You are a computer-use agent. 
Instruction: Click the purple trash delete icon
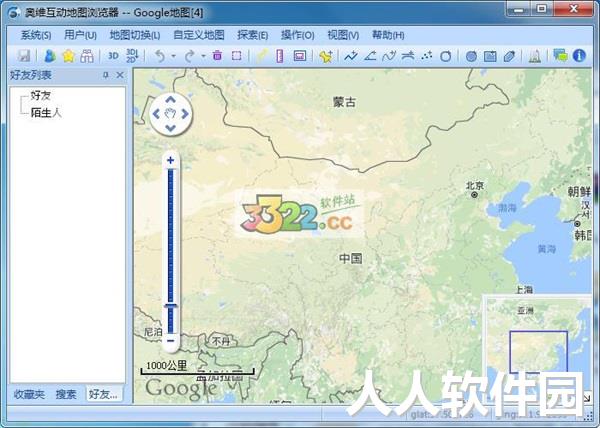pos(217,55)
